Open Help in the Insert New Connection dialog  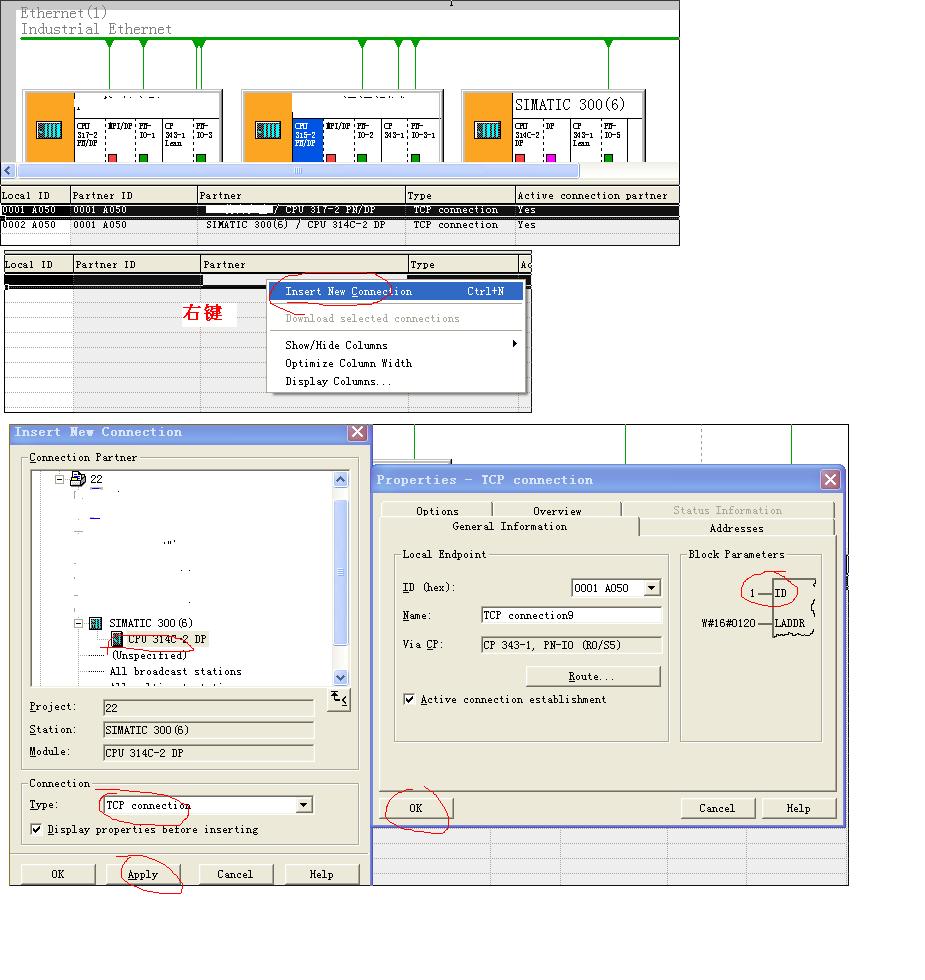point(322,874)
